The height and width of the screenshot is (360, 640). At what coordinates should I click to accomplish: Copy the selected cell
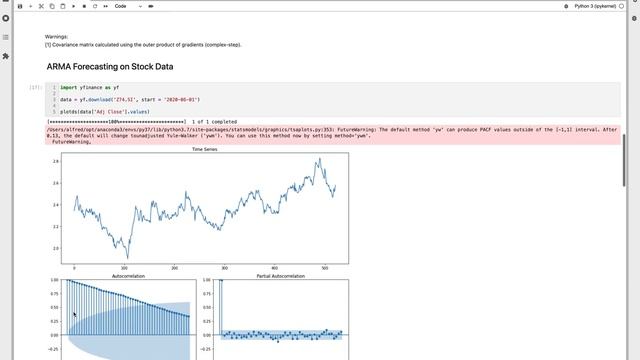52,6
